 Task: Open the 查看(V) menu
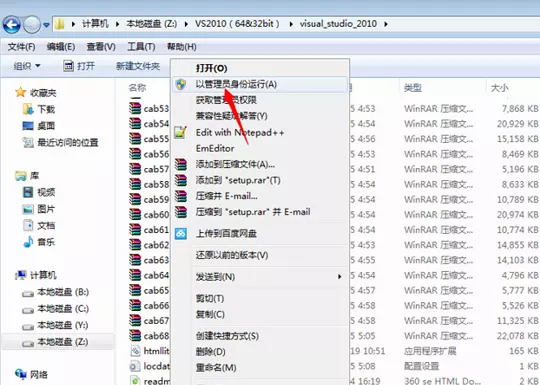coord(101,46)
